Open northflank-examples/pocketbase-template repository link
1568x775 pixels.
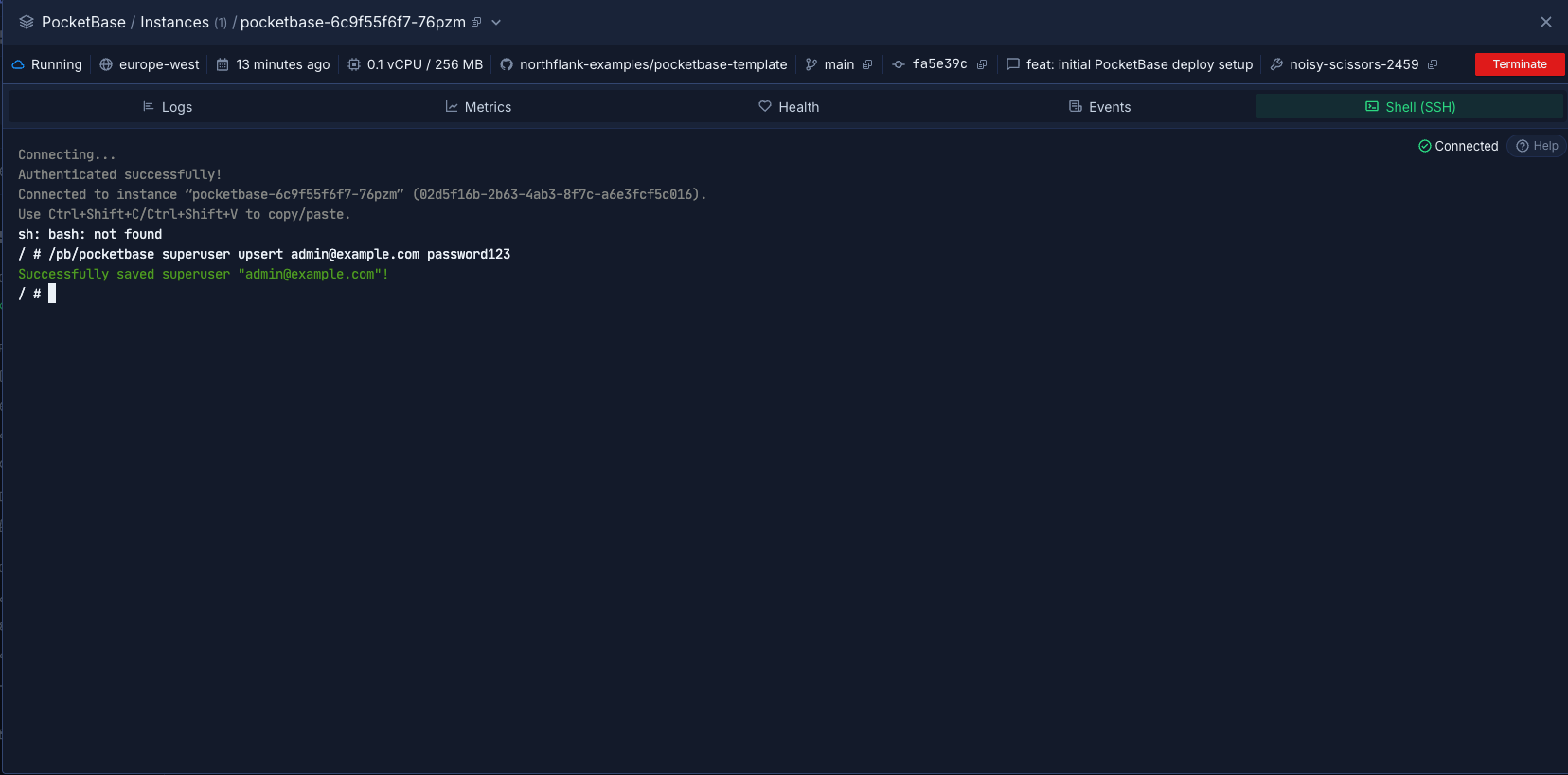653,64
